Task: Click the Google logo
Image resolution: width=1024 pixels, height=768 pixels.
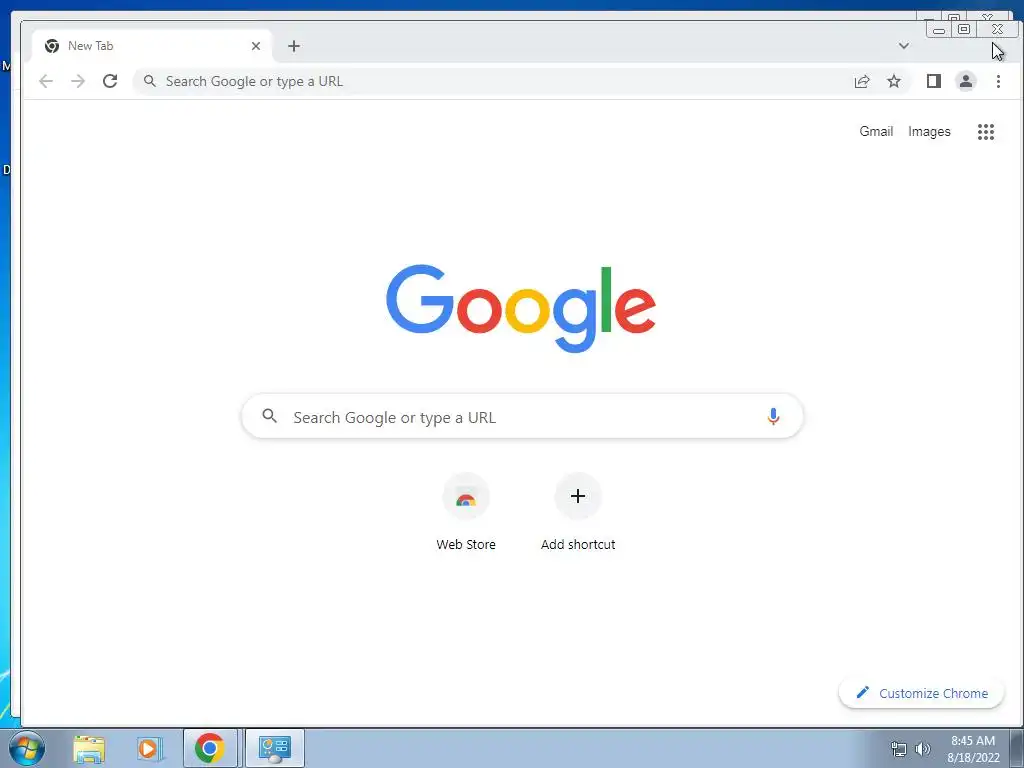Action: click(520, 308)
